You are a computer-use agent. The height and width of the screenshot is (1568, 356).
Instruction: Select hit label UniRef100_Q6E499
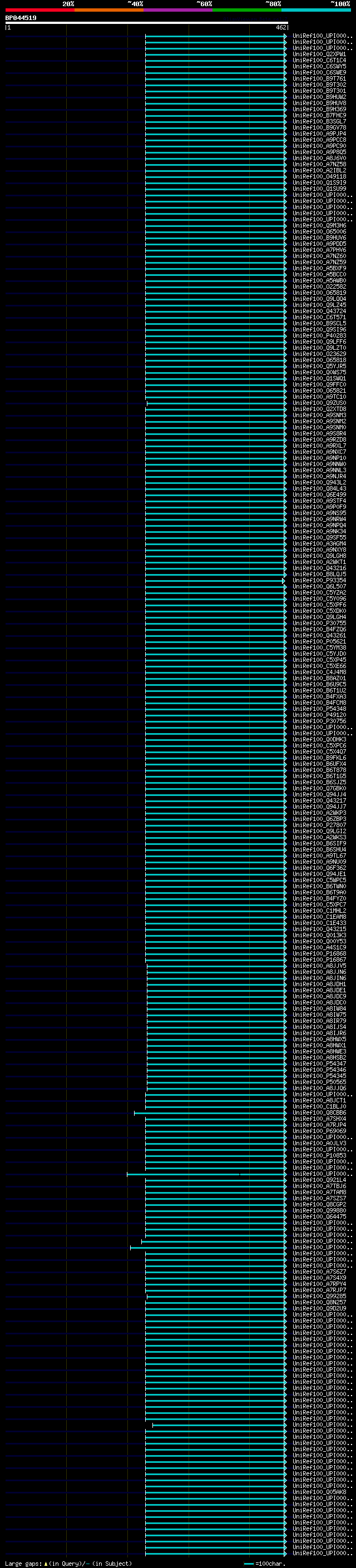pyautogui.click(x=319, y=495)
